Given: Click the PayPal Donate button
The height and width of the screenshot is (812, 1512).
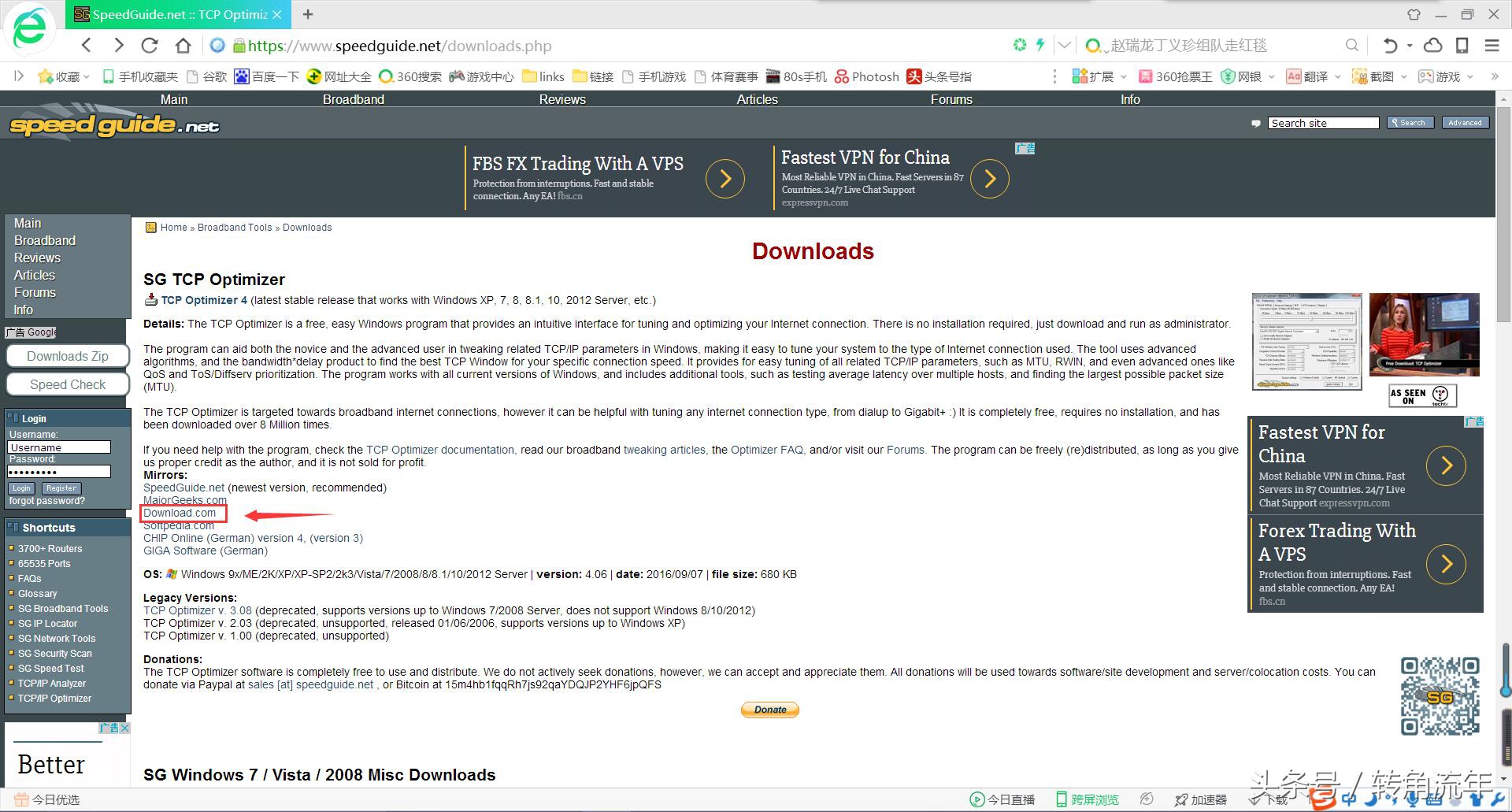Looking at the screenshot, I should pos(770,710).
